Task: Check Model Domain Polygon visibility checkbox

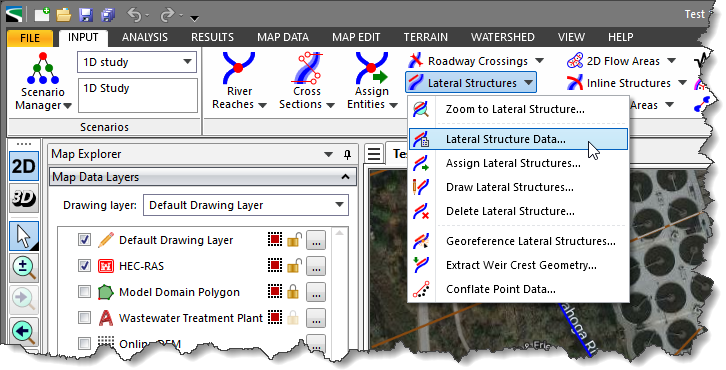Action: pyautogui.click(x=84, y=292)
